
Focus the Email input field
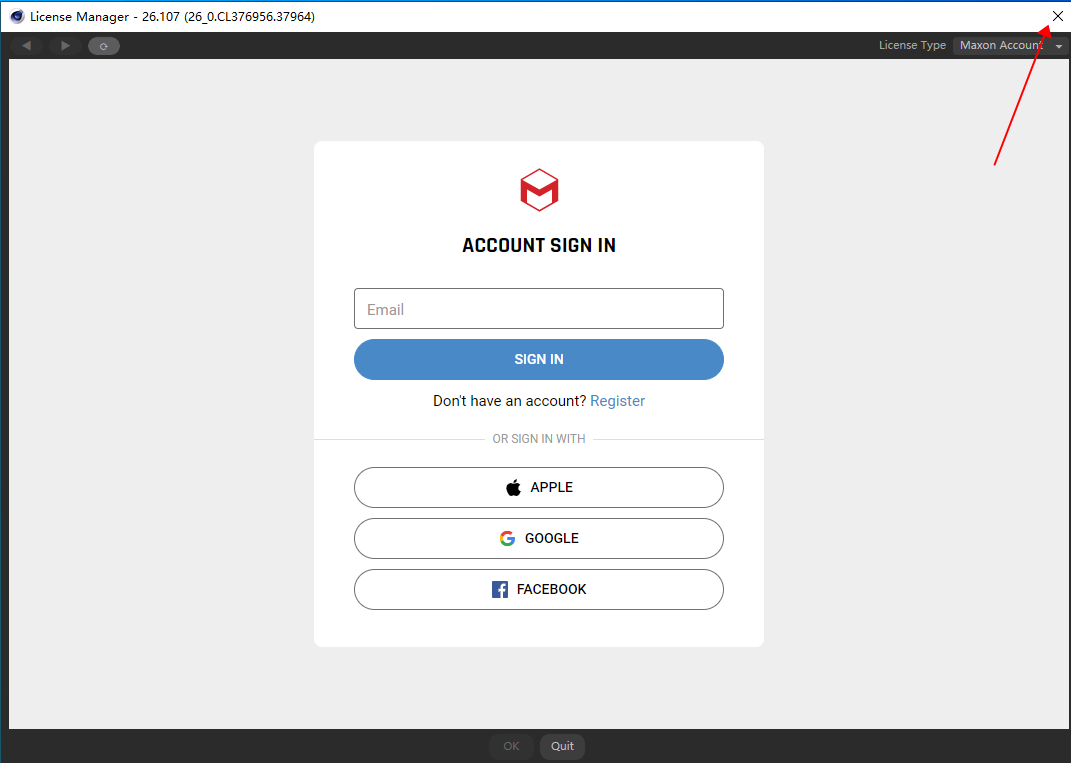538,309
